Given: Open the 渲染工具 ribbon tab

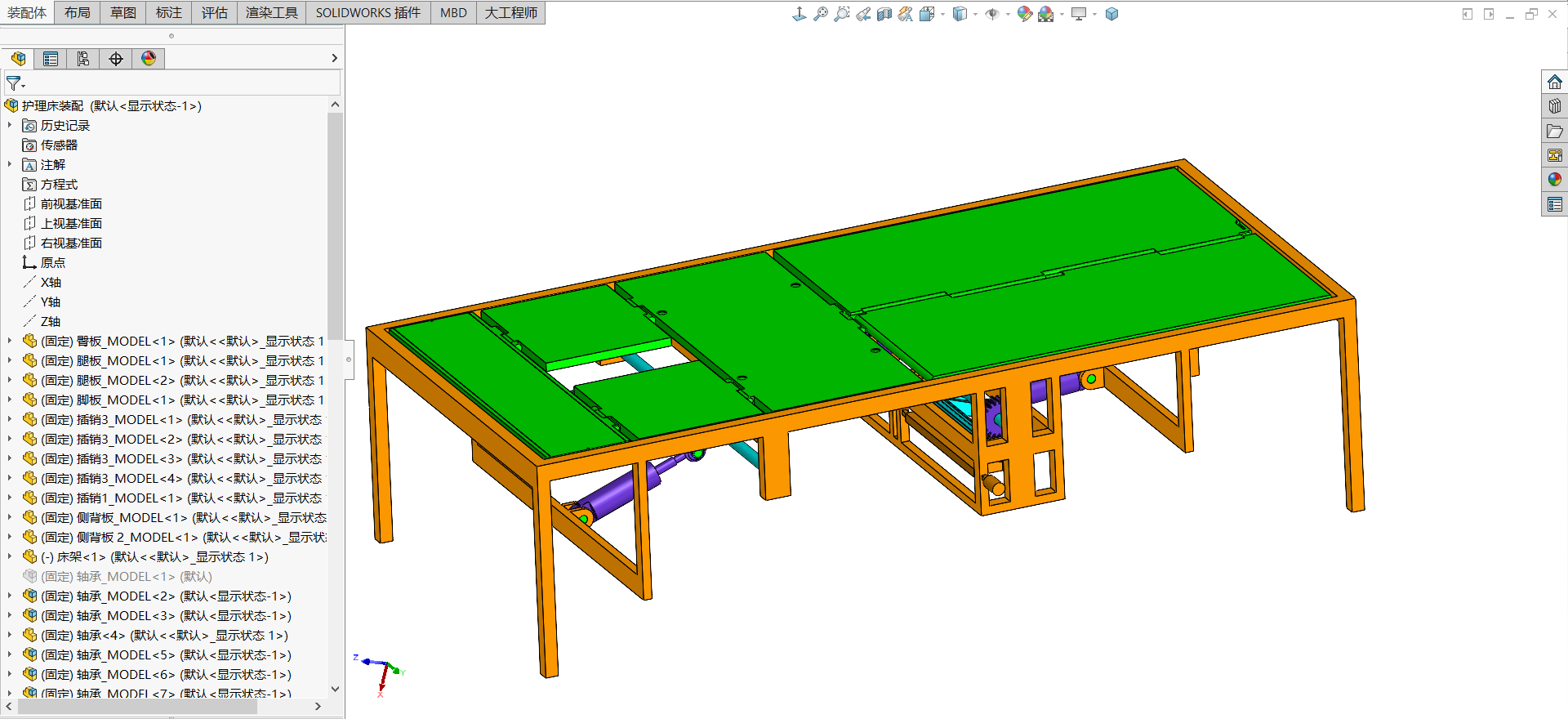Looking at the screenshot, I should [272, 12].
